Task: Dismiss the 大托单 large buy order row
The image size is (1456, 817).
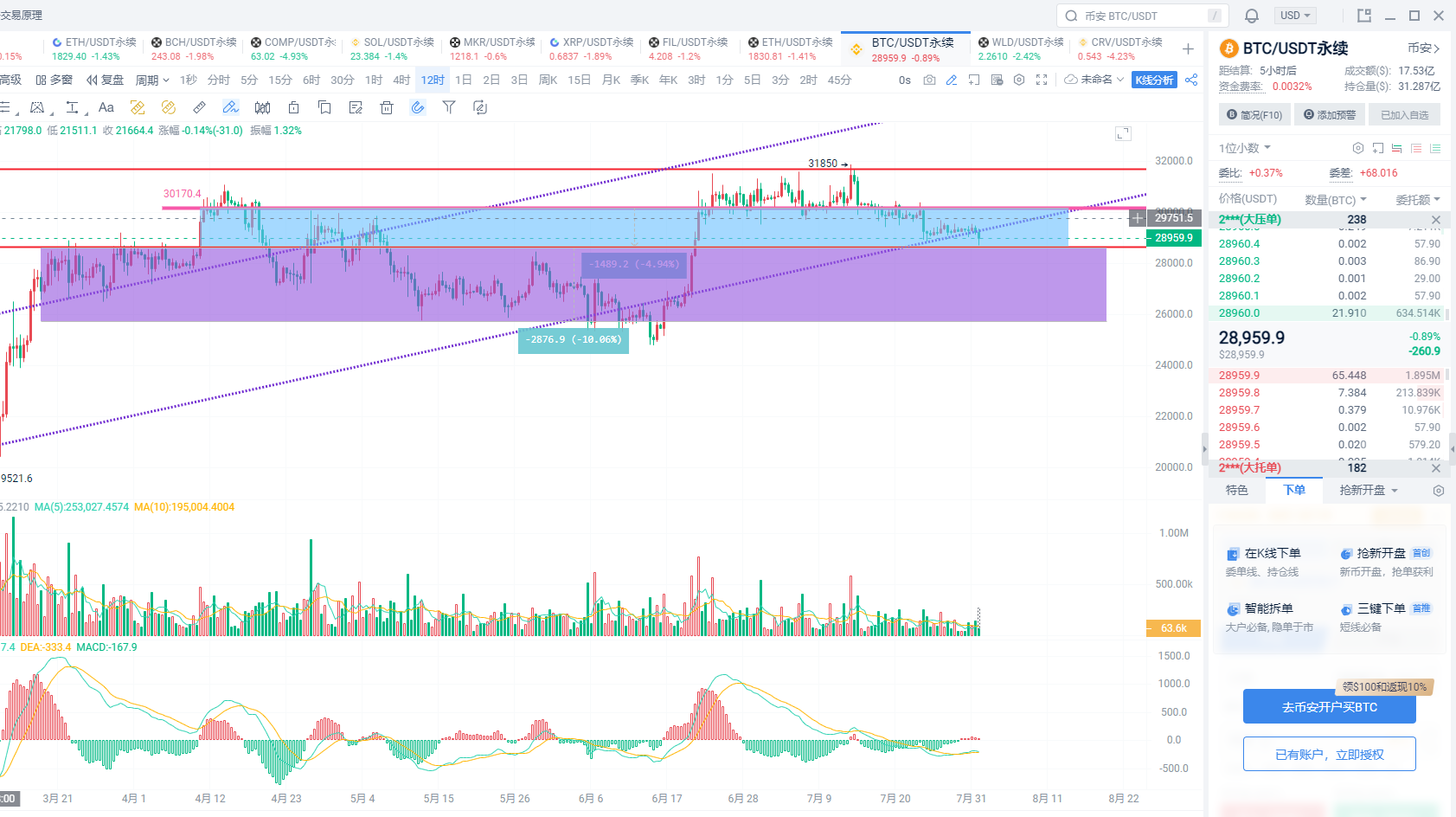Action: pyautogui.click(x=1436, y=468)
